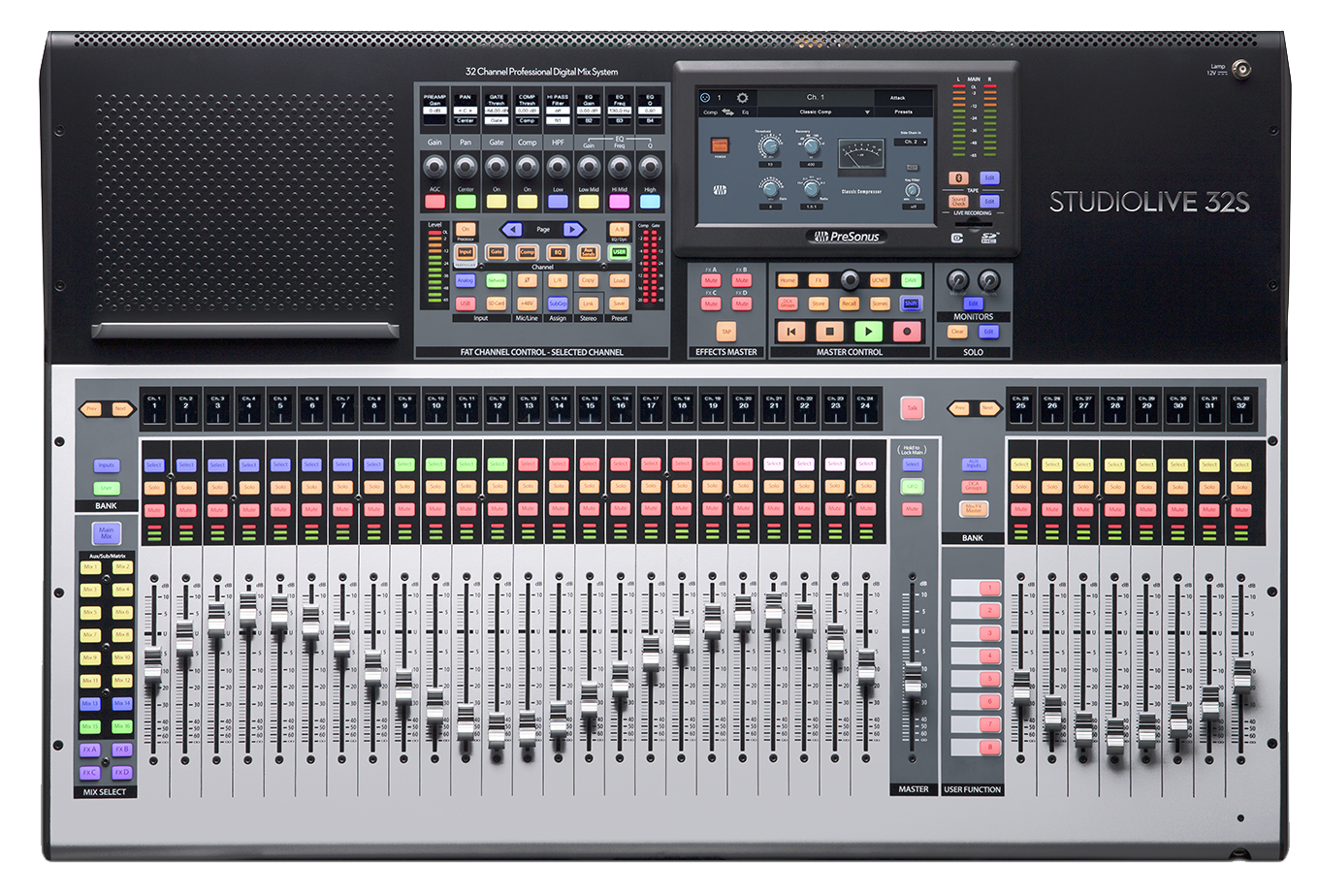
Task: Touch the Fat Channel Gain encoder knob
Action: point(434,167)
